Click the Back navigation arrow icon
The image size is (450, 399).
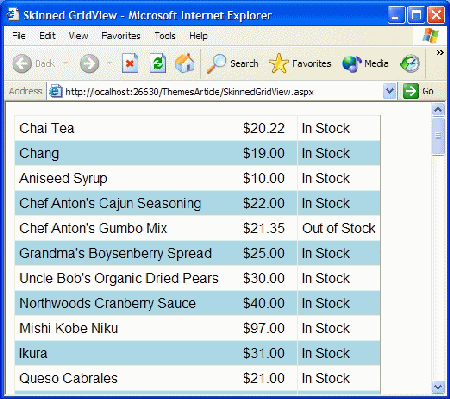pyautogui.click(x=22, y=63)
